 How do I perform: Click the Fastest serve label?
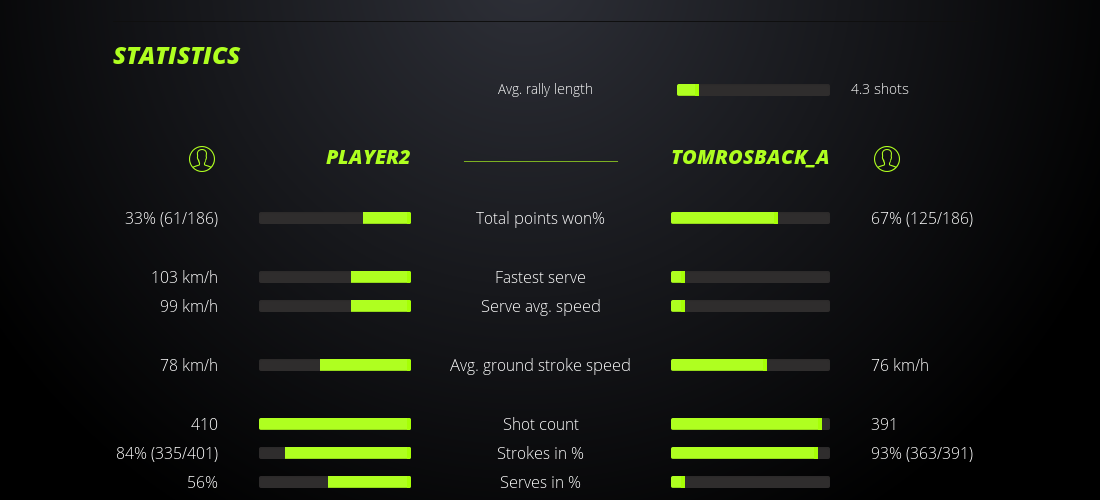[x=540, y=277]
